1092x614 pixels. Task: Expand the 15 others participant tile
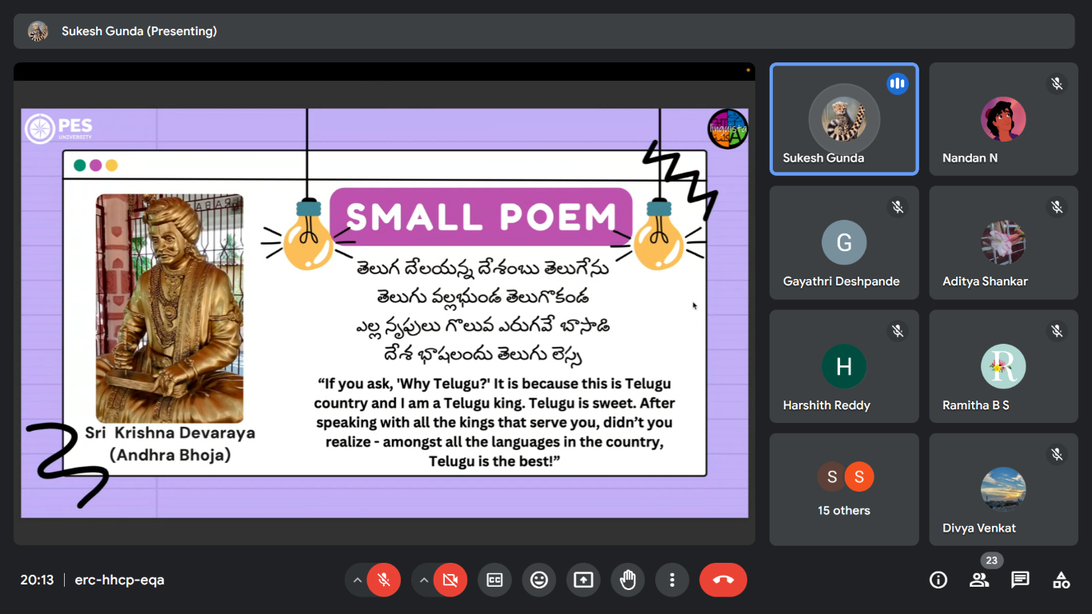click(x=844, y=489)
